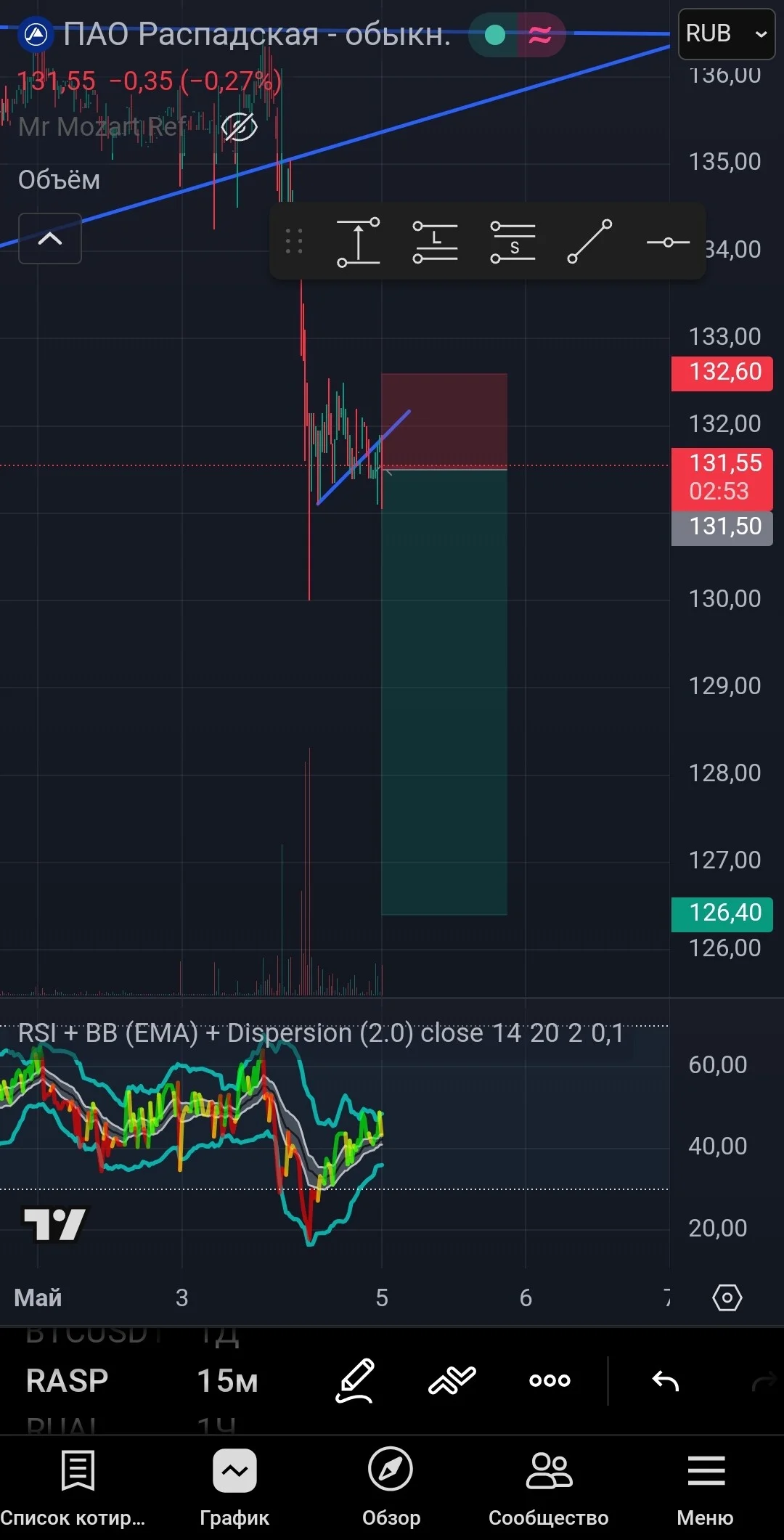Click the Распадская symbol logo icon

click(x=36, y=34)
